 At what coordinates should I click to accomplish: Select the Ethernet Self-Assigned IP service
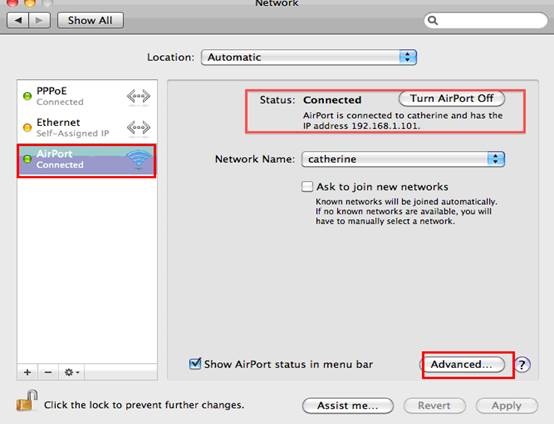(x=87, y=128)
